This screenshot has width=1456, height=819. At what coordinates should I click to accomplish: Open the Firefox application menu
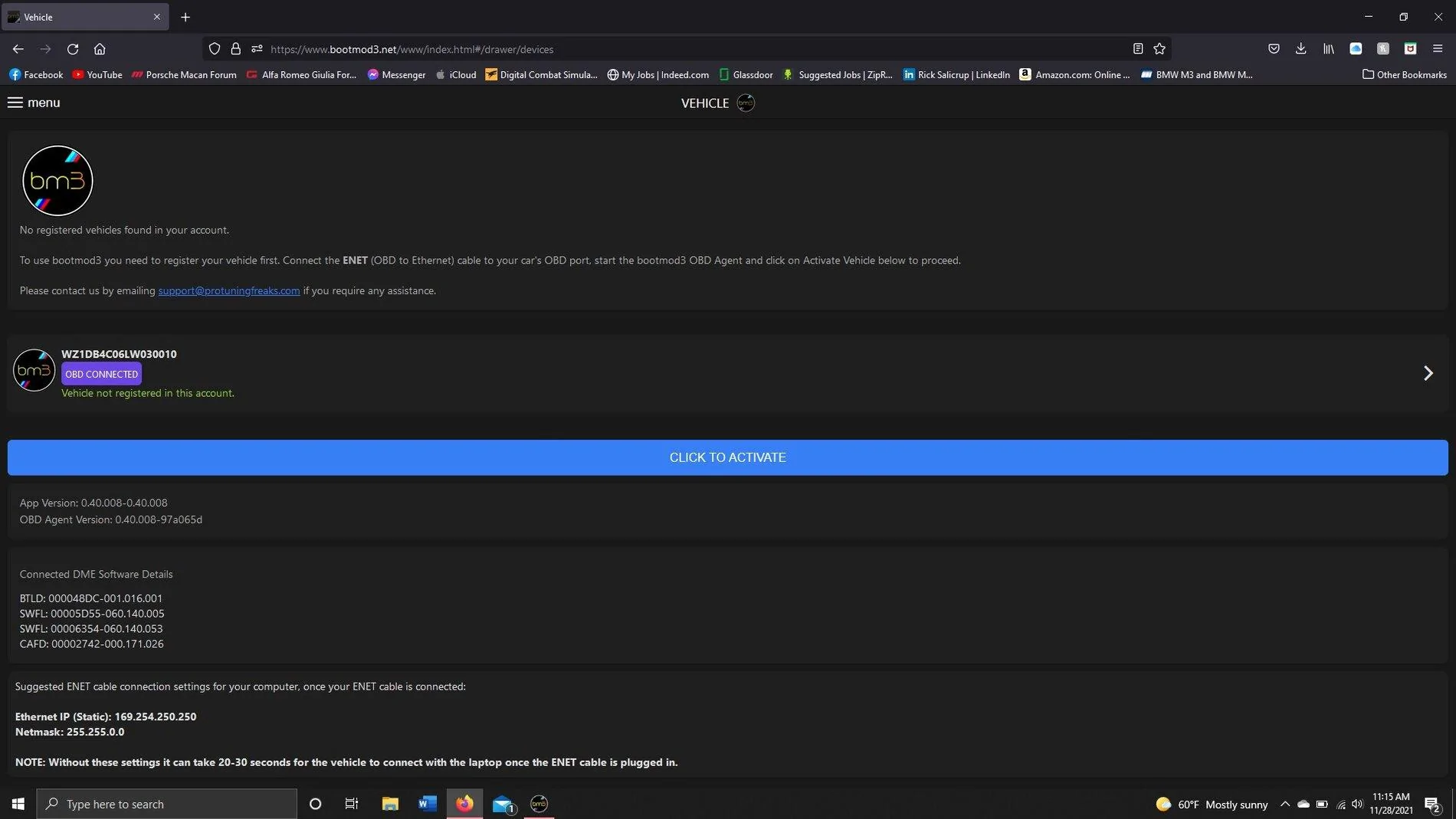click(1438, 49)
